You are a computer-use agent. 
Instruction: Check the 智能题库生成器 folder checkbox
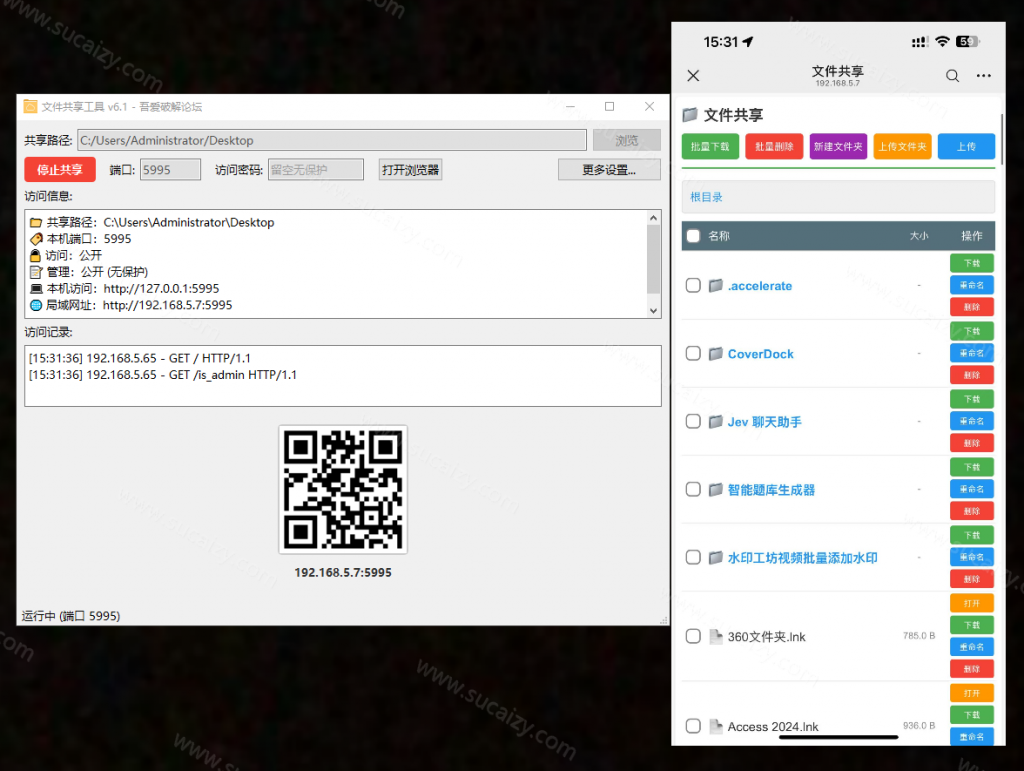pyautogui.click(x=693, y=489)
